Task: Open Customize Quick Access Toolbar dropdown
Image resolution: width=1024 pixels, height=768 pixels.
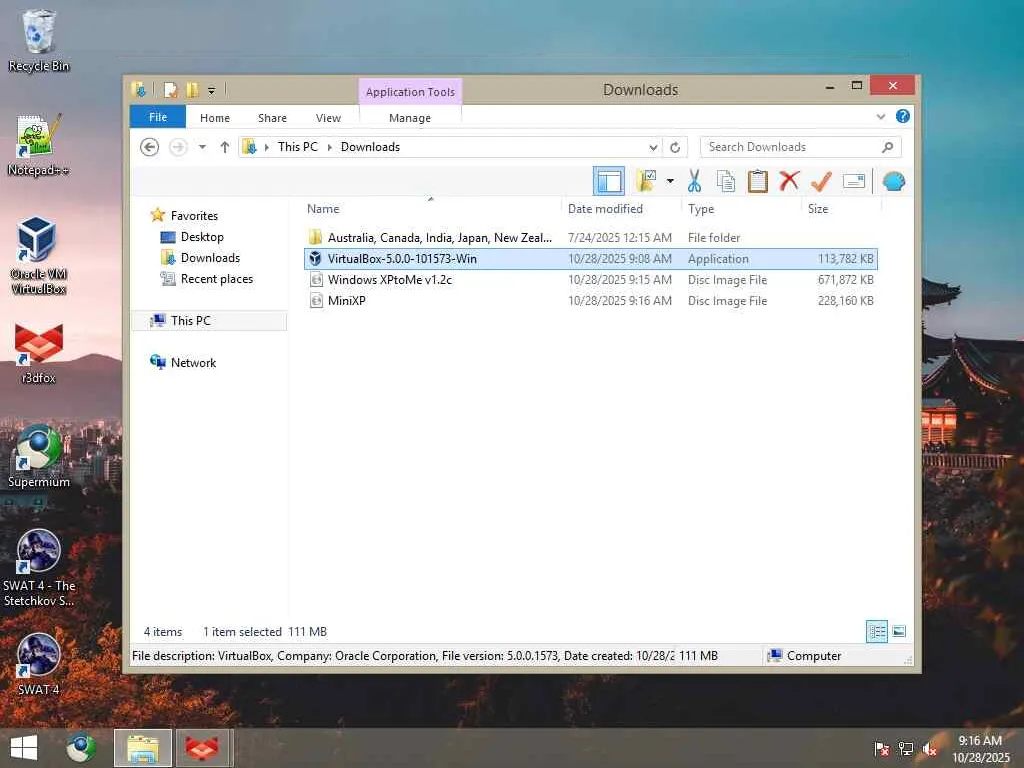Action: click(211, 90)
